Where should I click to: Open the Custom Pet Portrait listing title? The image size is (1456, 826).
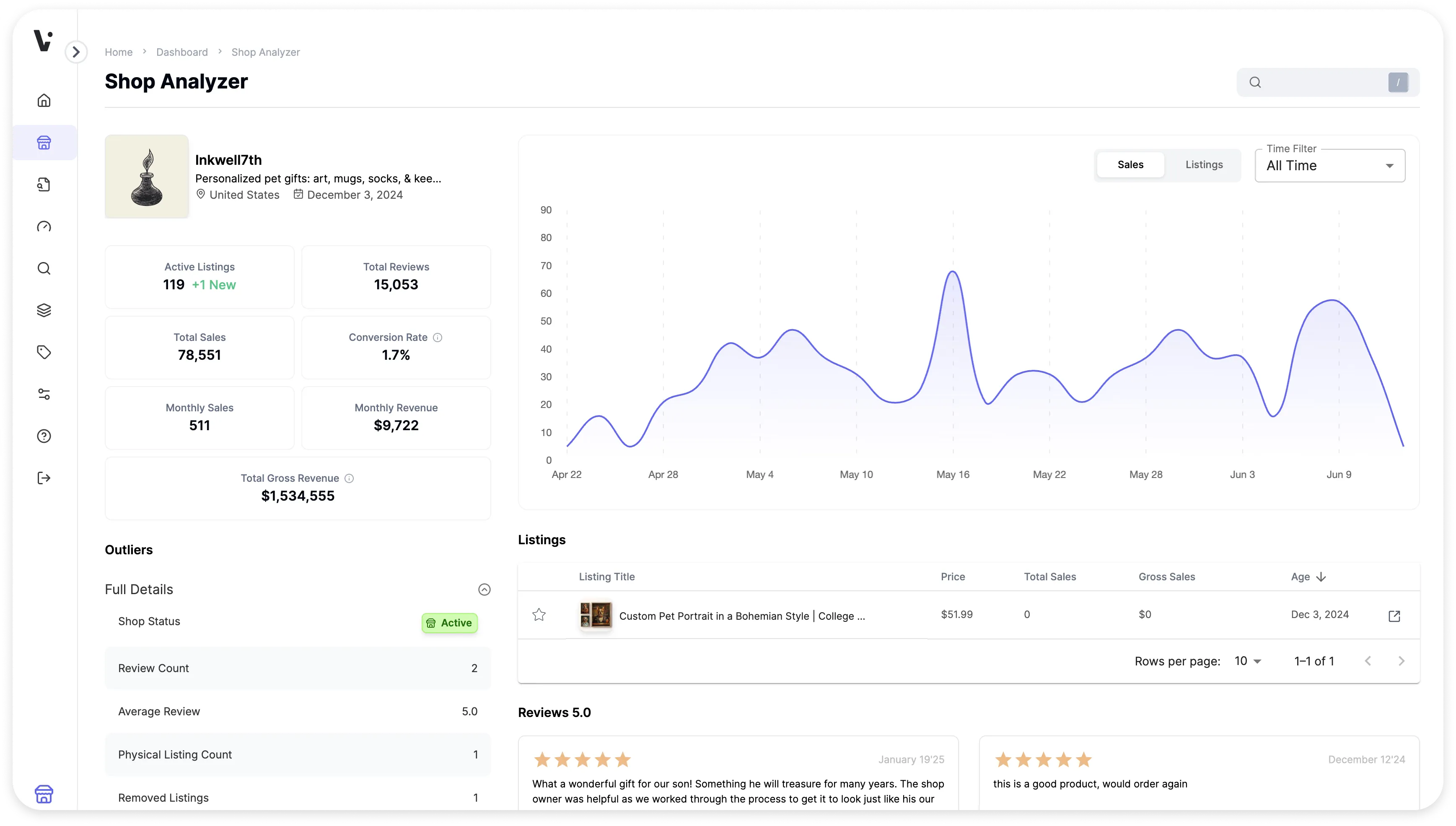[742, 616]
